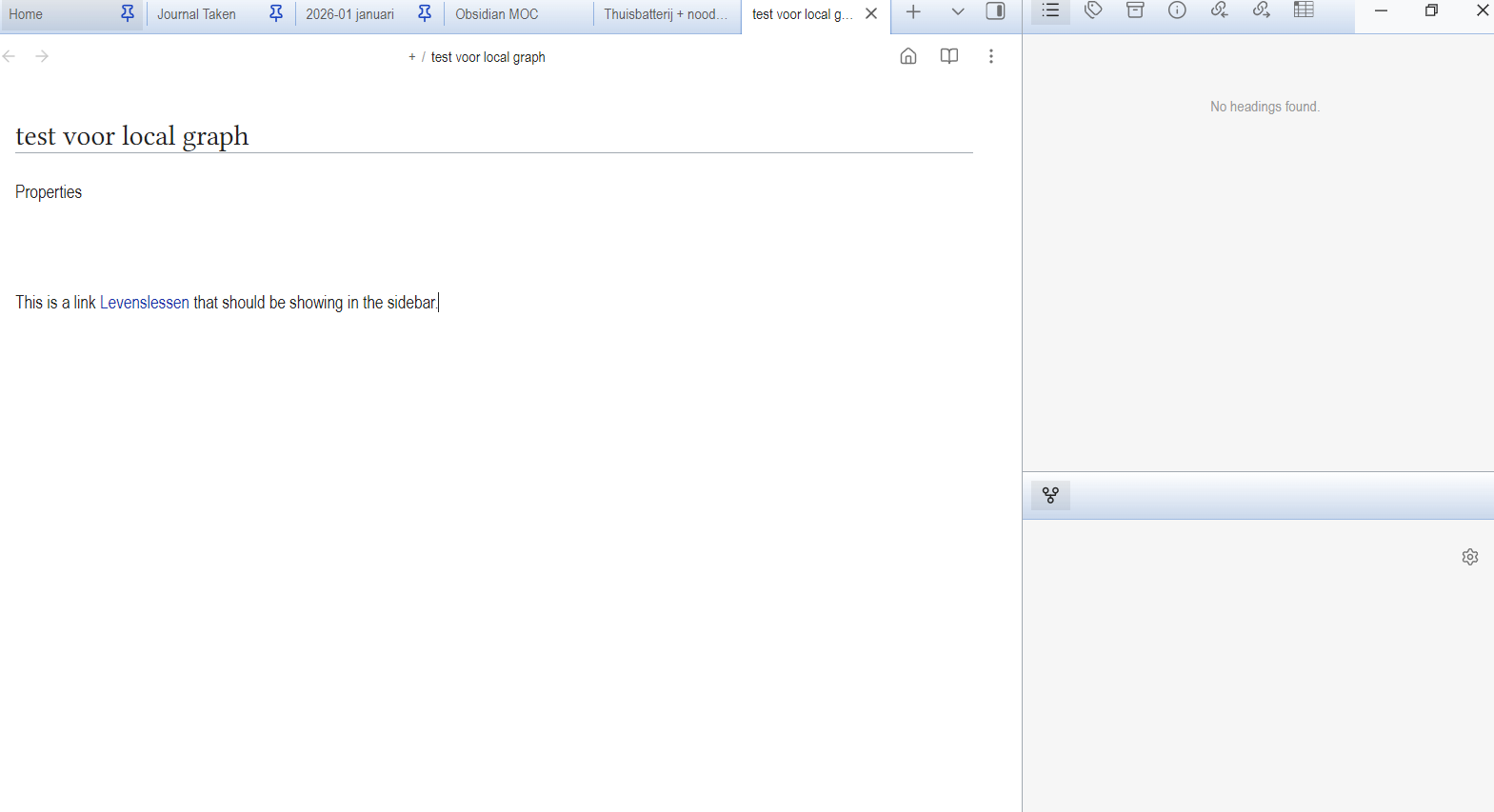Open the Tags panel
1494x812 pixels.
1093,10
